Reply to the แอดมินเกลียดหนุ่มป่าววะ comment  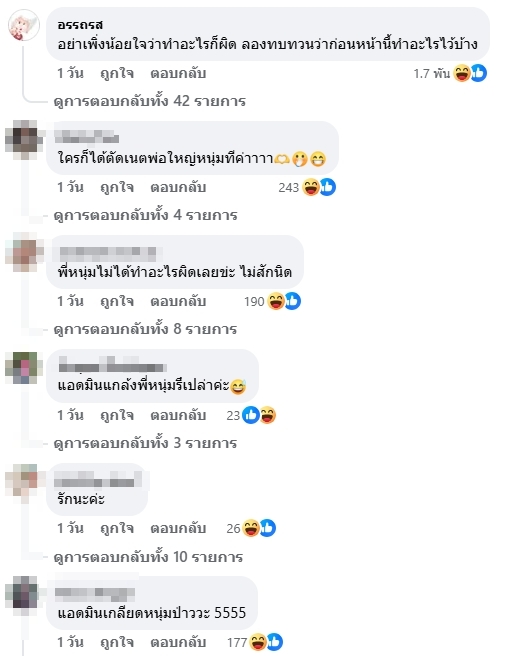click(178, 642)
